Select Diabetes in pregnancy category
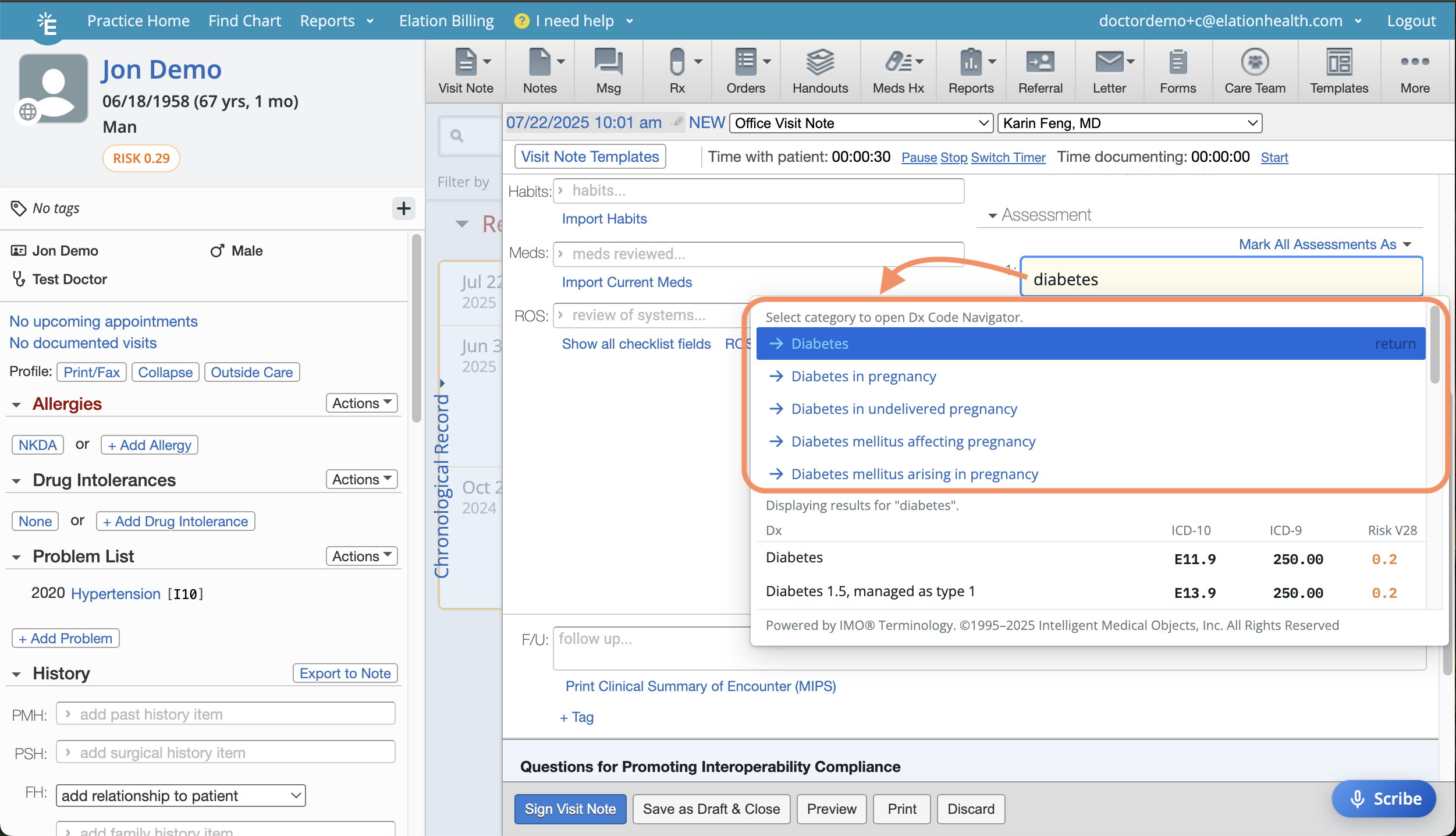The width and height of the screenshot is (1456, 836). pos(863,377)
